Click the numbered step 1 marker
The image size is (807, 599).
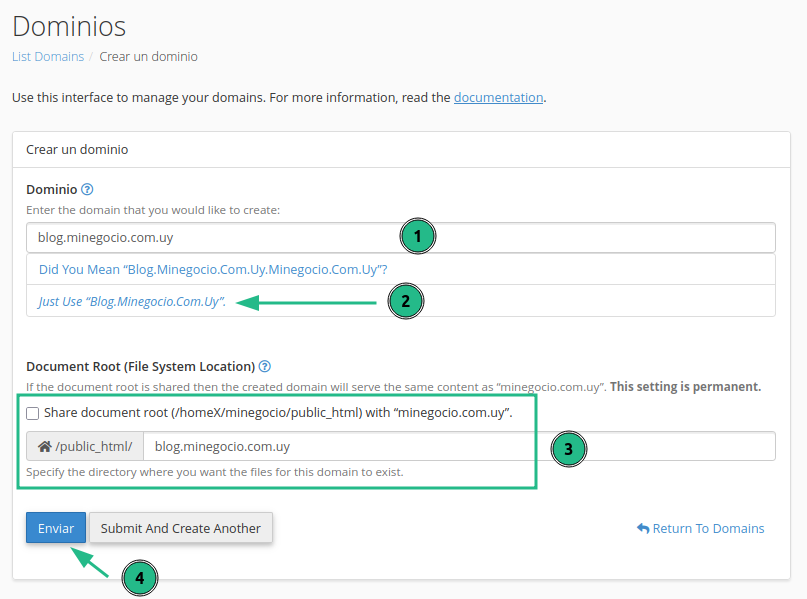pyautogui.click(x=417, y=237)
